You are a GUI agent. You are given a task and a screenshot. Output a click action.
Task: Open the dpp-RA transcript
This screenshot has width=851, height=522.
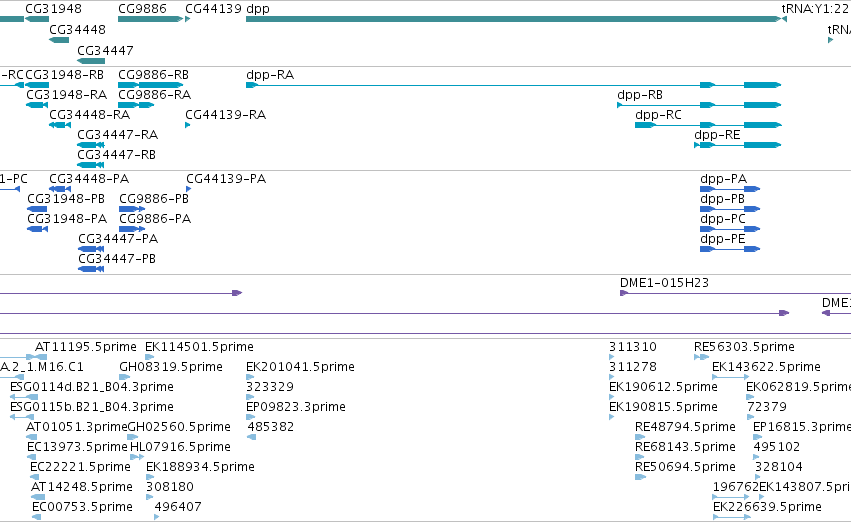tap(513, 85)
